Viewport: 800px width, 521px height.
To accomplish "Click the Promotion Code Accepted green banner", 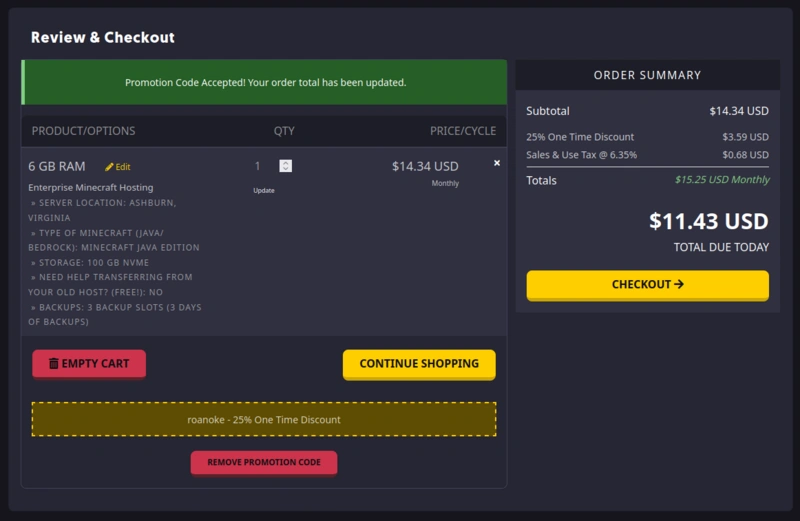I will pos(264,82).
